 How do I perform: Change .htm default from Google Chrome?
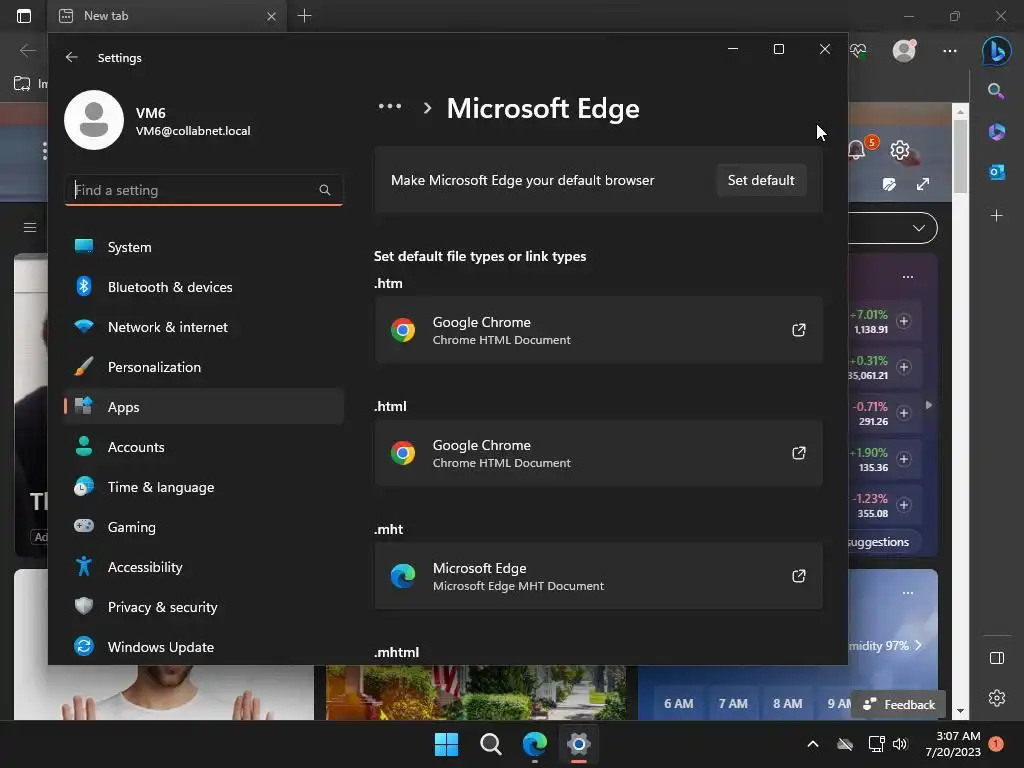tap(598, 330)
